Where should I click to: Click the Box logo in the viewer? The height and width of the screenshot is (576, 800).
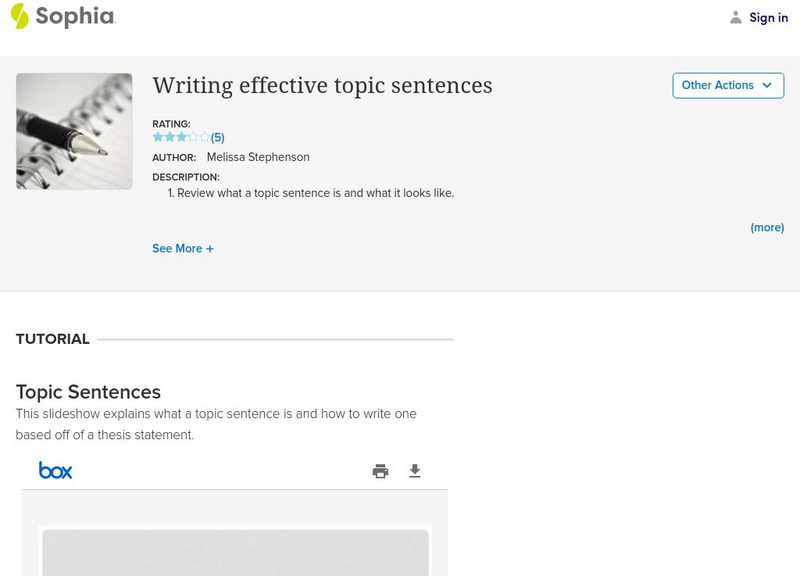pyautogui.click(x=55, y=470)
